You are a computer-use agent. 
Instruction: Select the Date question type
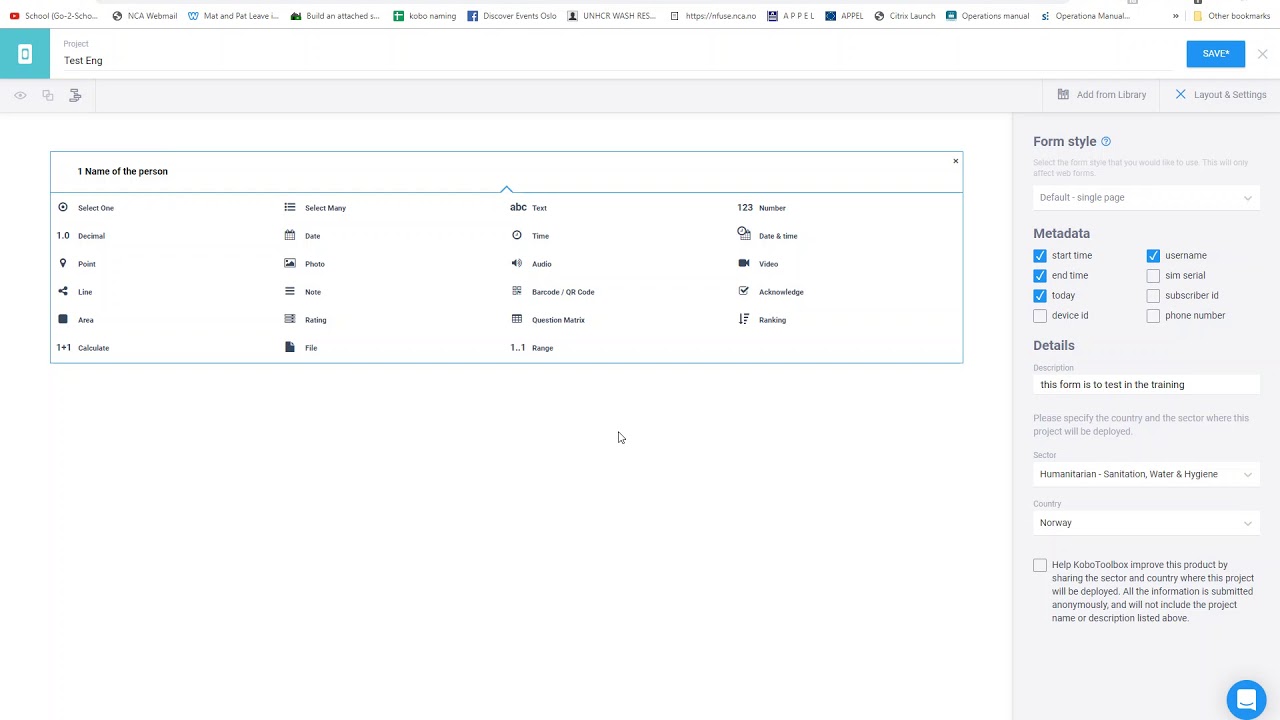coord(302,236)
